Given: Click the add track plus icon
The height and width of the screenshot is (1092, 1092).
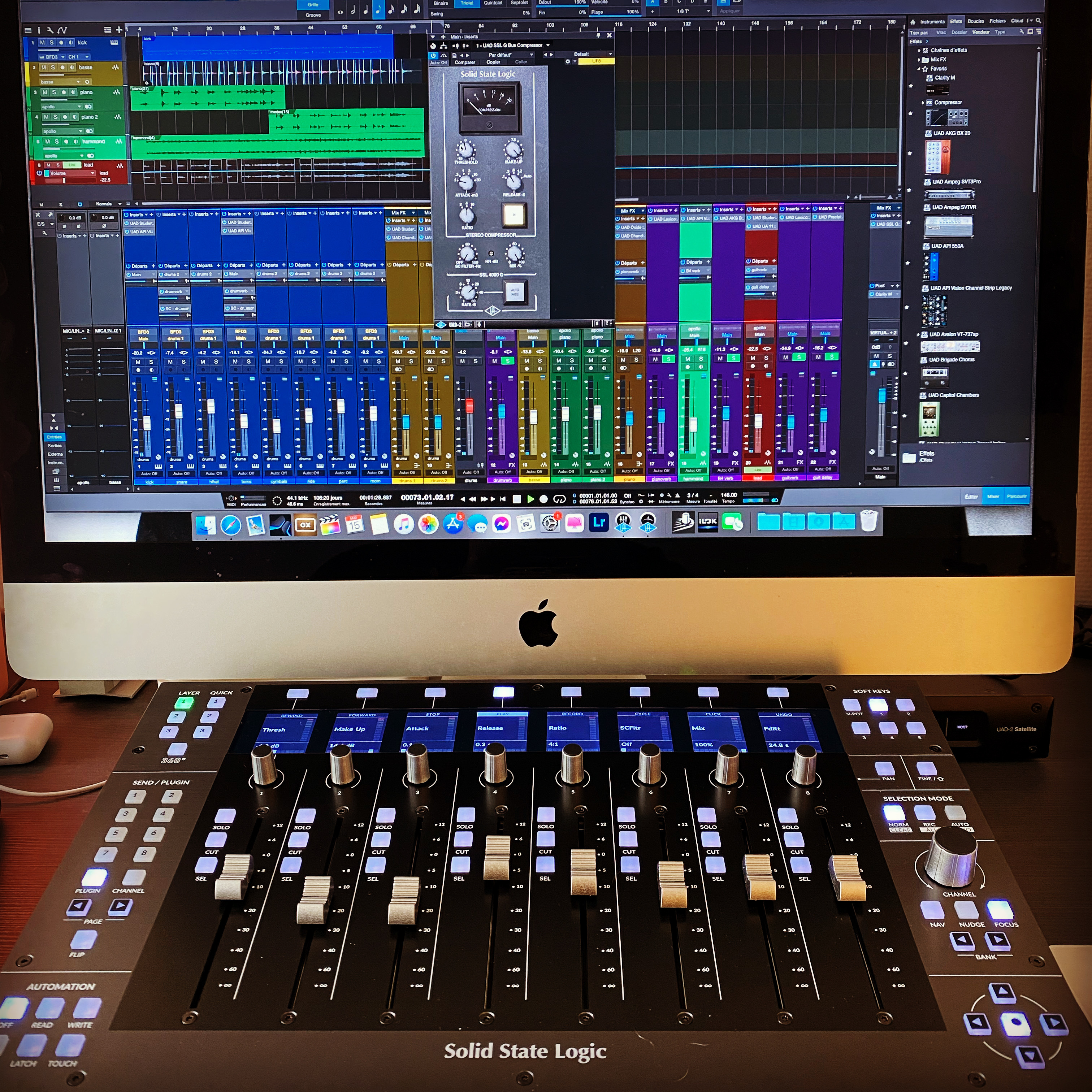Looking at the screenshot, I should [119, 29].
